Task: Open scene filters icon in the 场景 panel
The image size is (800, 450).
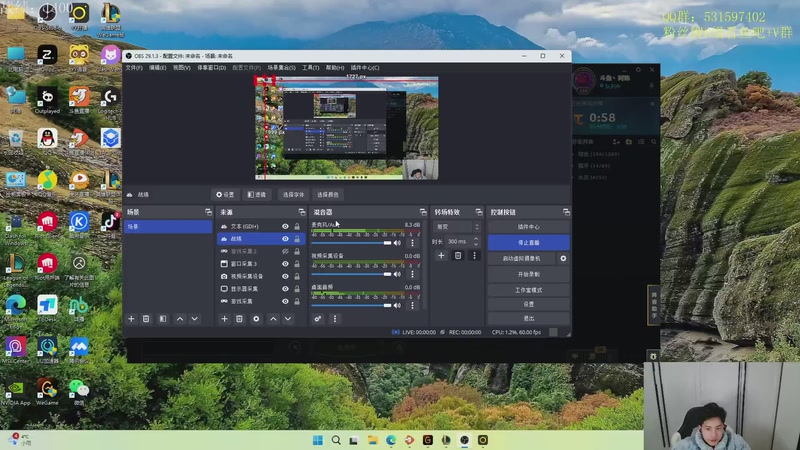Action: click(x=163, y=319)
